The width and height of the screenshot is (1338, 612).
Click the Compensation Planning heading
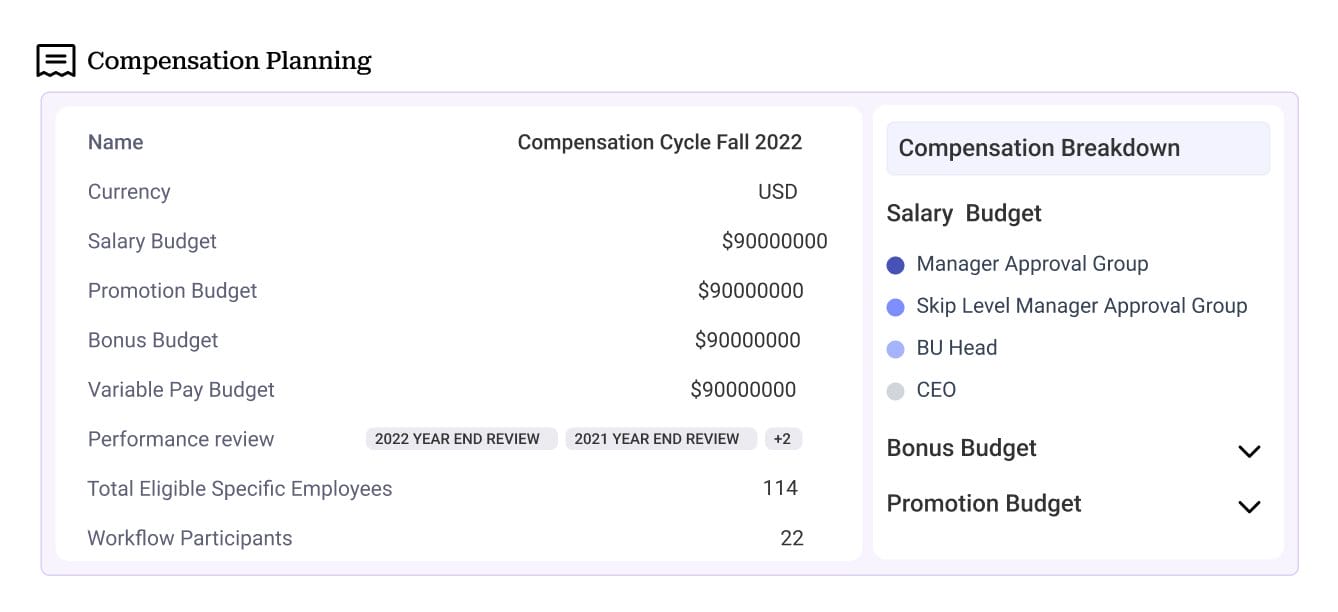(229, 61)
